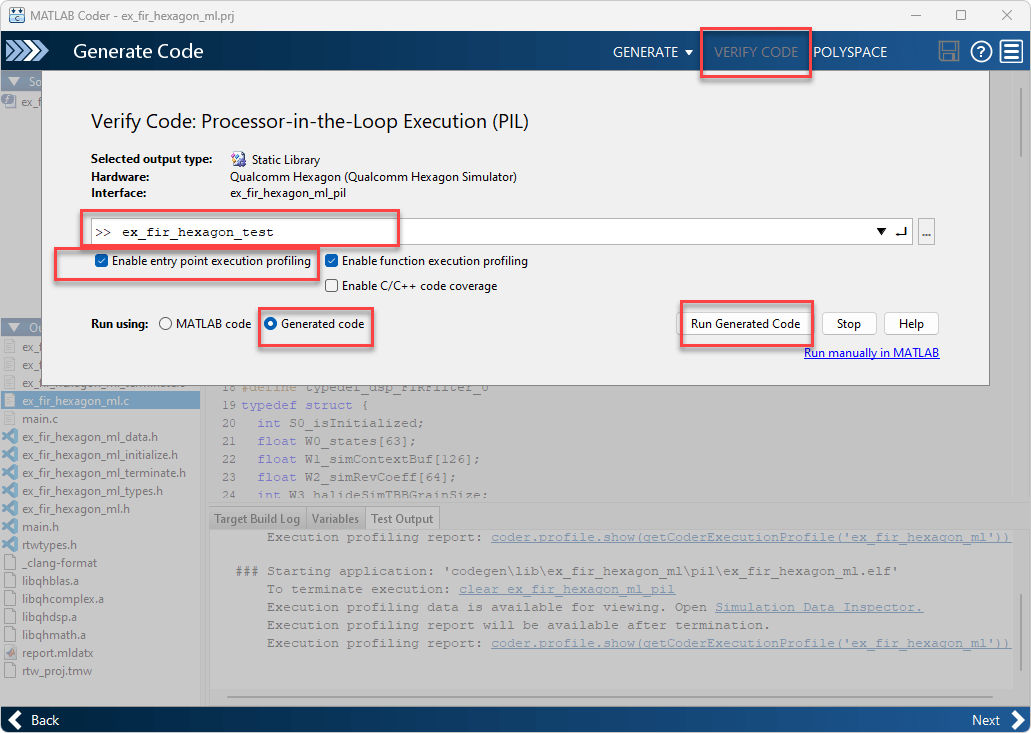The height and width of the screenshot is (733, 1031).
Task: Click the Run Generated Code button
Action: (x=745, y=323)
